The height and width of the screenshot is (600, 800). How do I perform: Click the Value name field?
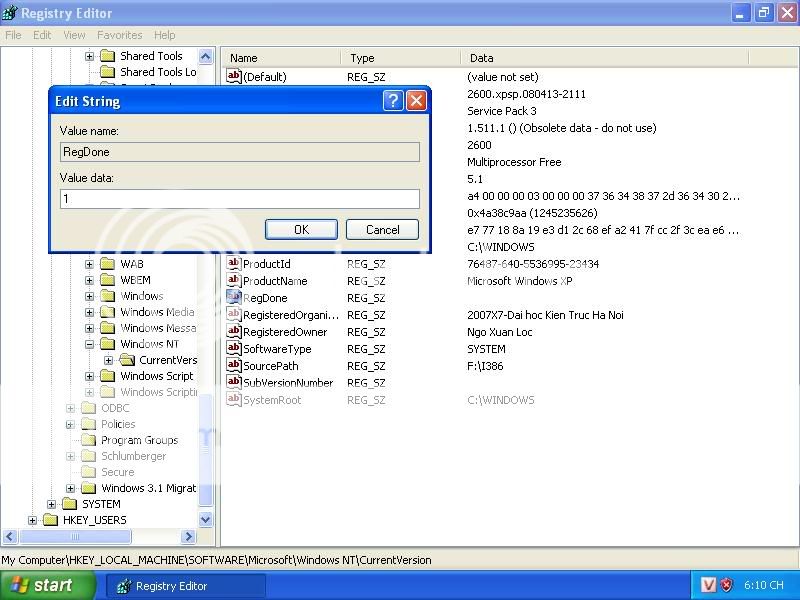(x=240, y=152)
